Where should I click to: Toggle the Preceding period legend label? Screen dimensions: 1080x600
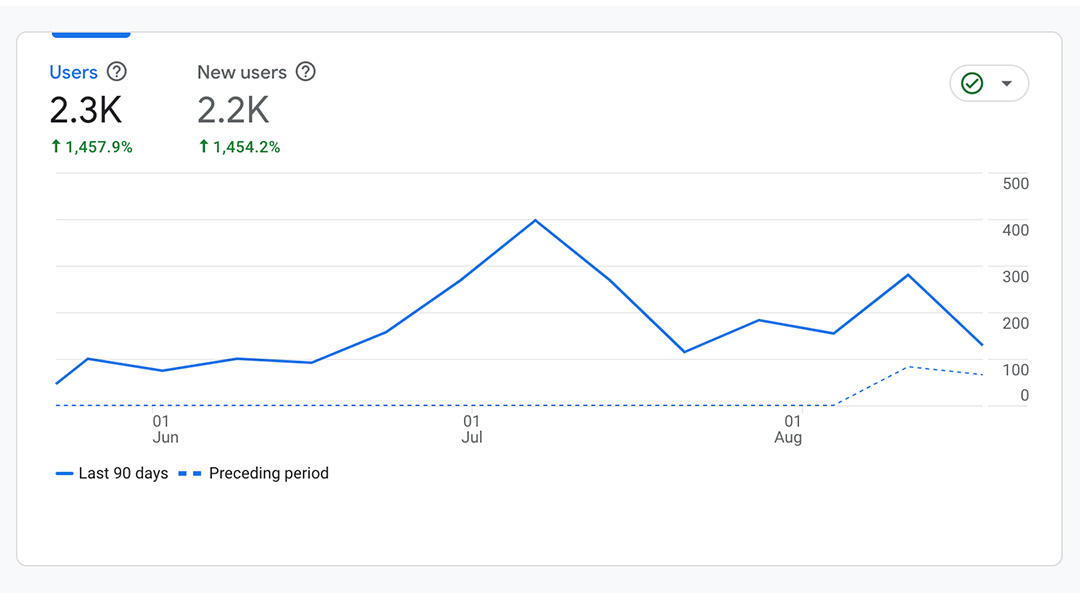pos(268,474)
